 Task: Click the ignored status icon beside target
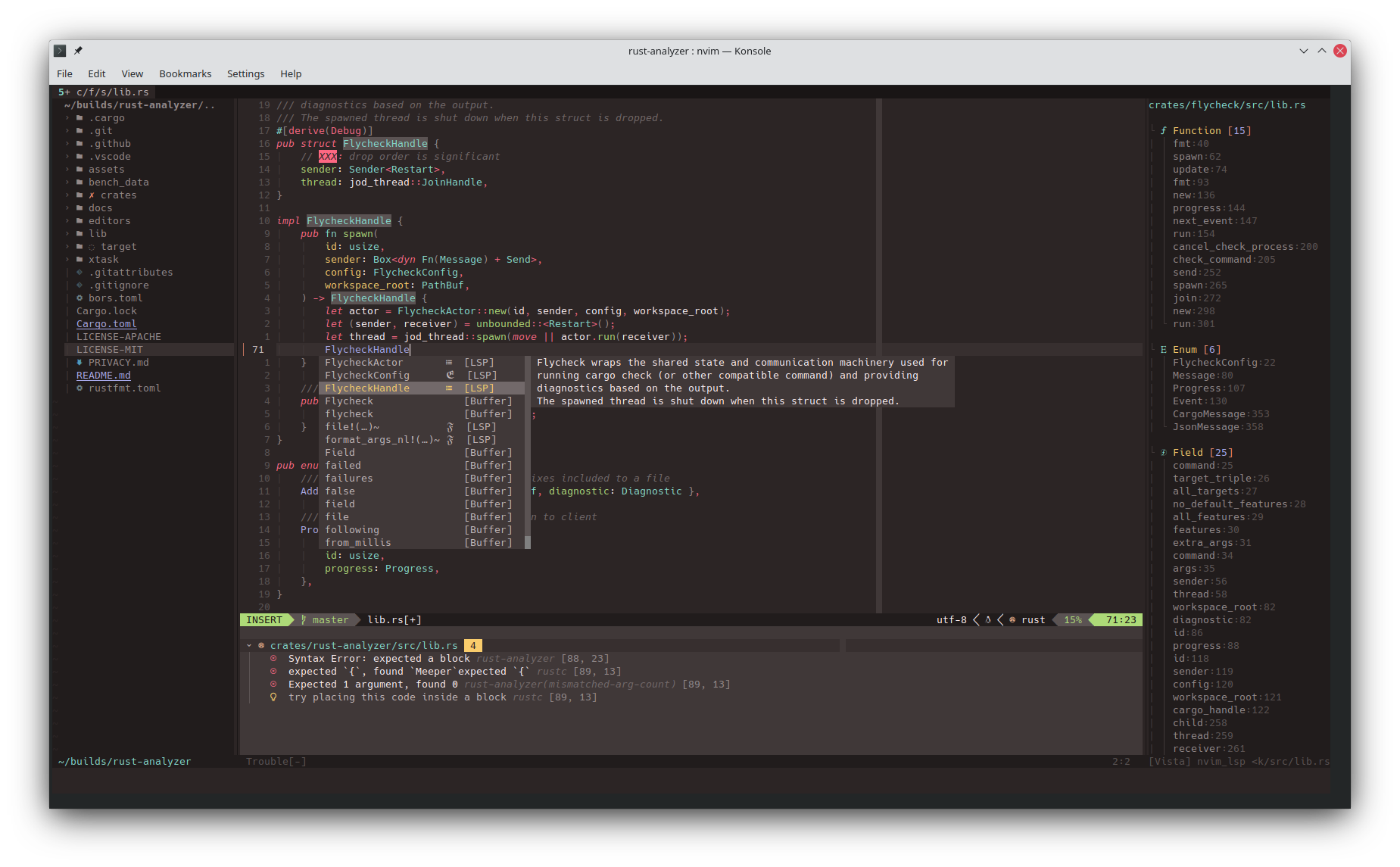click(x=92, y=247)
